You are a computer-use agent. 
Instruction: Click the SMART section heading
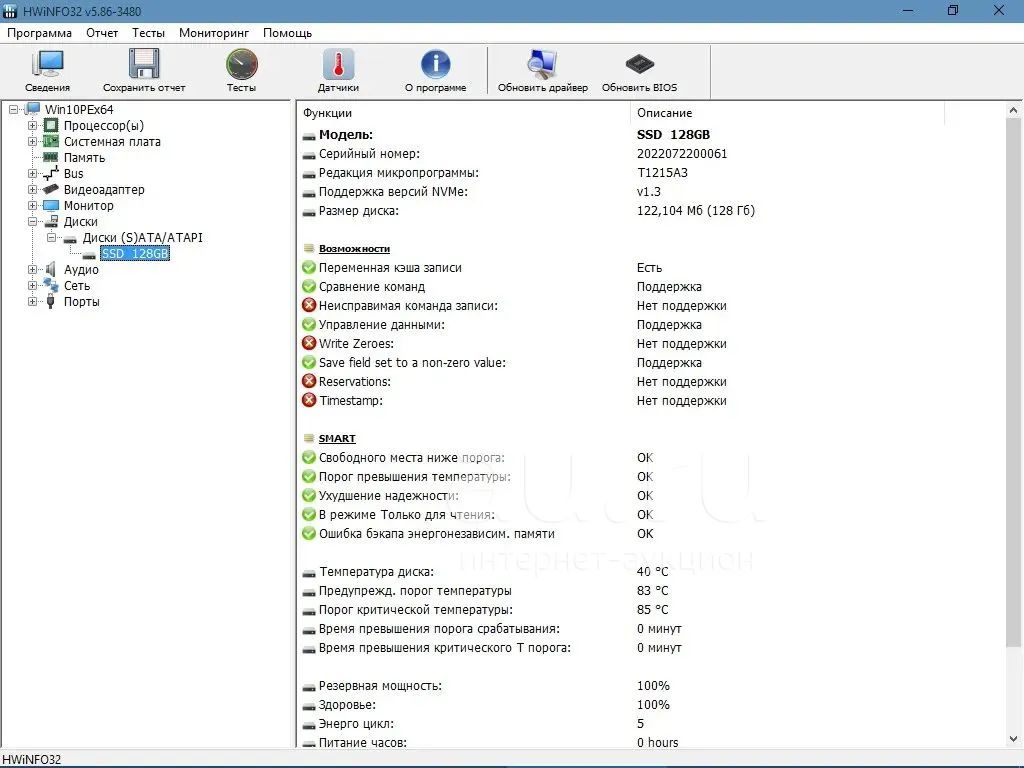point(337,438)
